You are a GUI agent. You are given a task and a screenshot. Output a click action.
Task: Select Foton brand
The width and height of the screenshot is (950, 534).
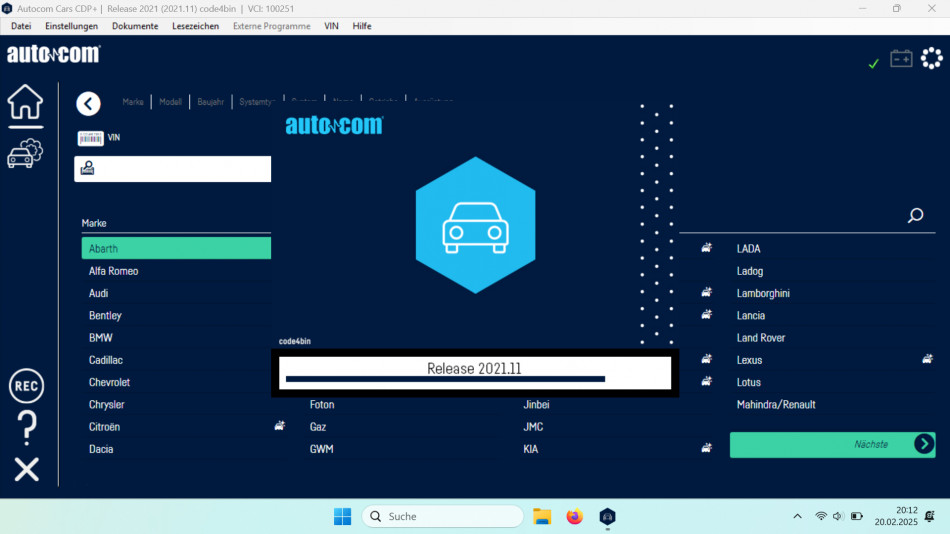[322, 404]
